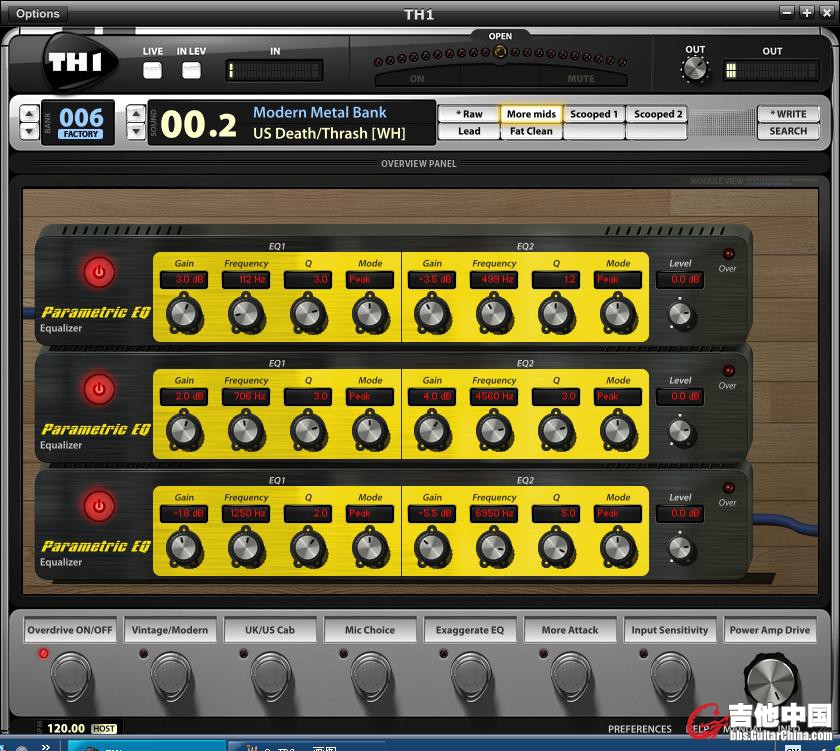Viewport: 840px width, 751px height.
Task: Toggle the LIVE switch
Action: pos(153,70)
